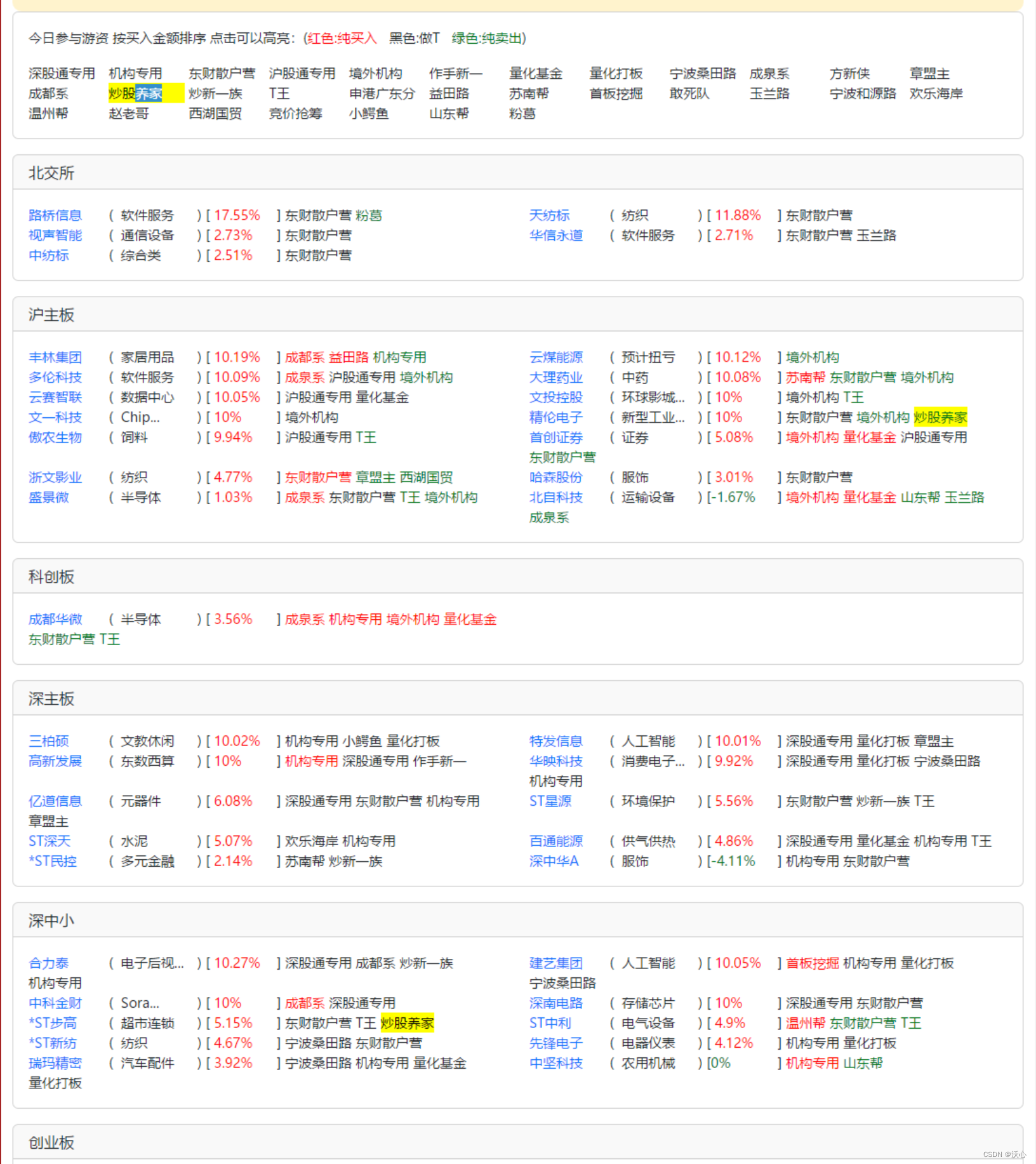Open the ST中利 stock link

(550, 1023)
